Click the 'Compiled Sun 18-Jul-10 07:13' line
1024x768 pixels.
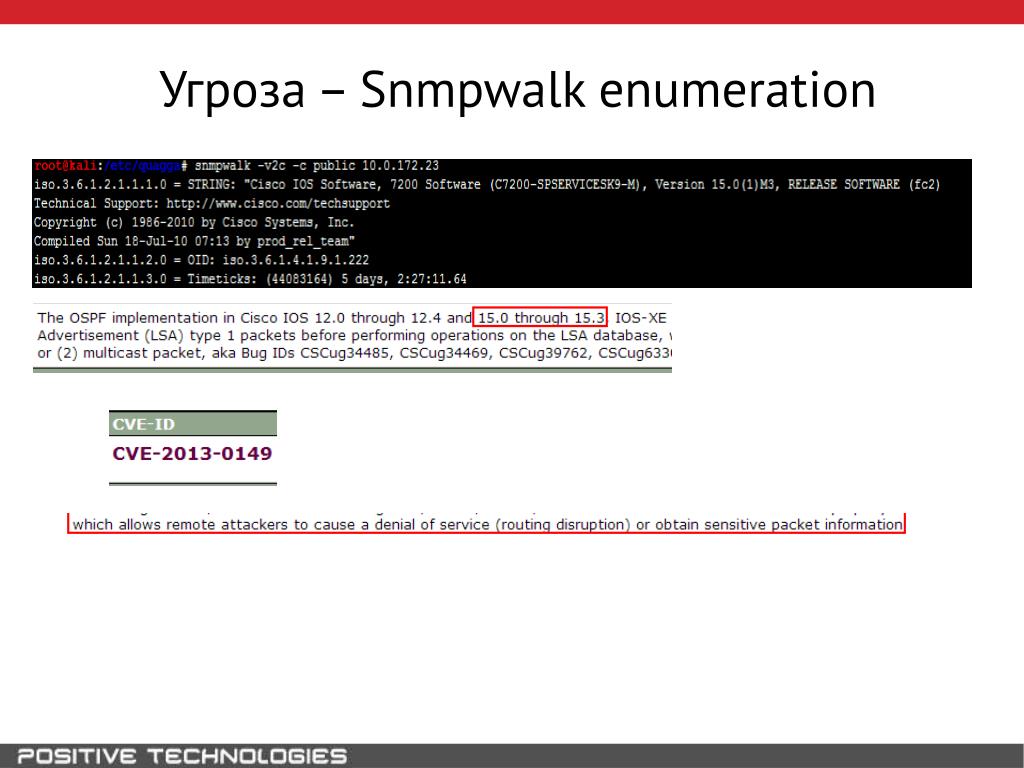coord(194,242)
